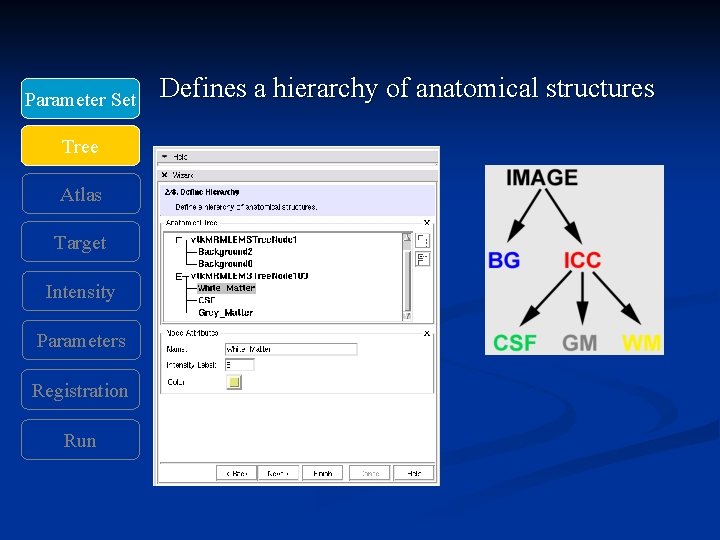Viewport: 720px width, 540px height.
Task: Click the tree scrollbar down arrow
Action: [x=407, y=316]
